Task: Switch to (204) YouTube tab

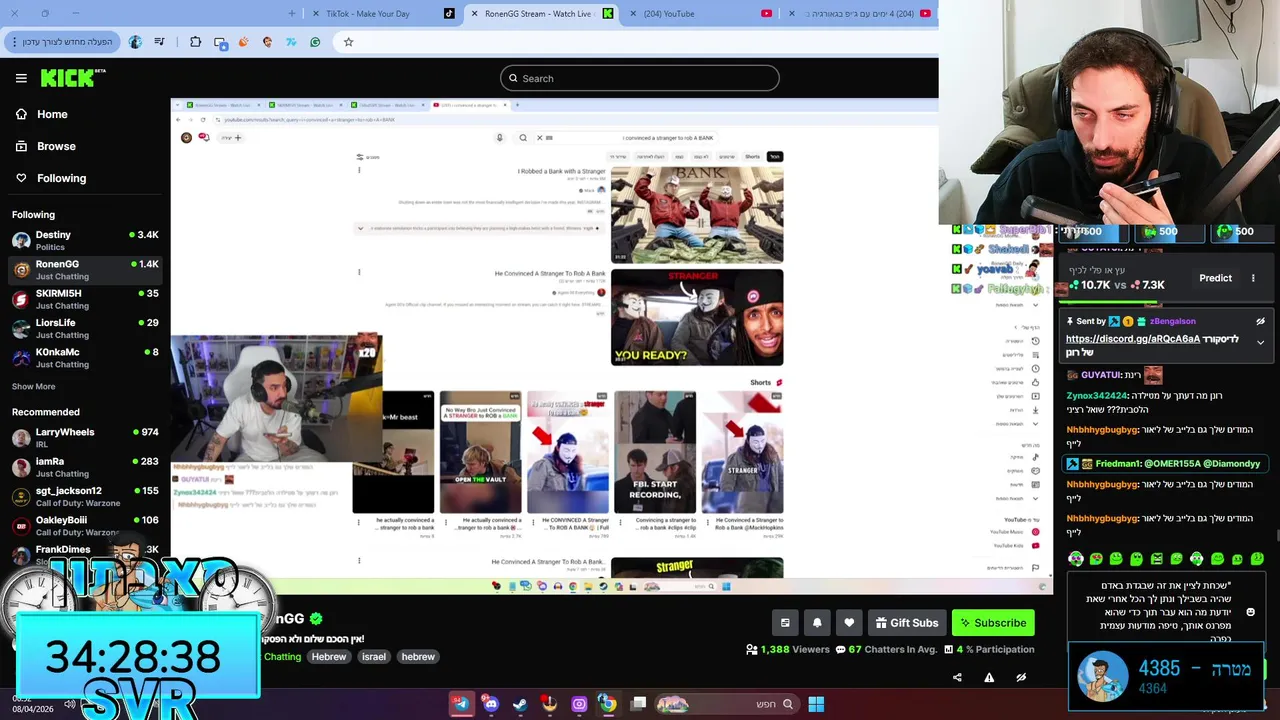Action: click(700, 14)
